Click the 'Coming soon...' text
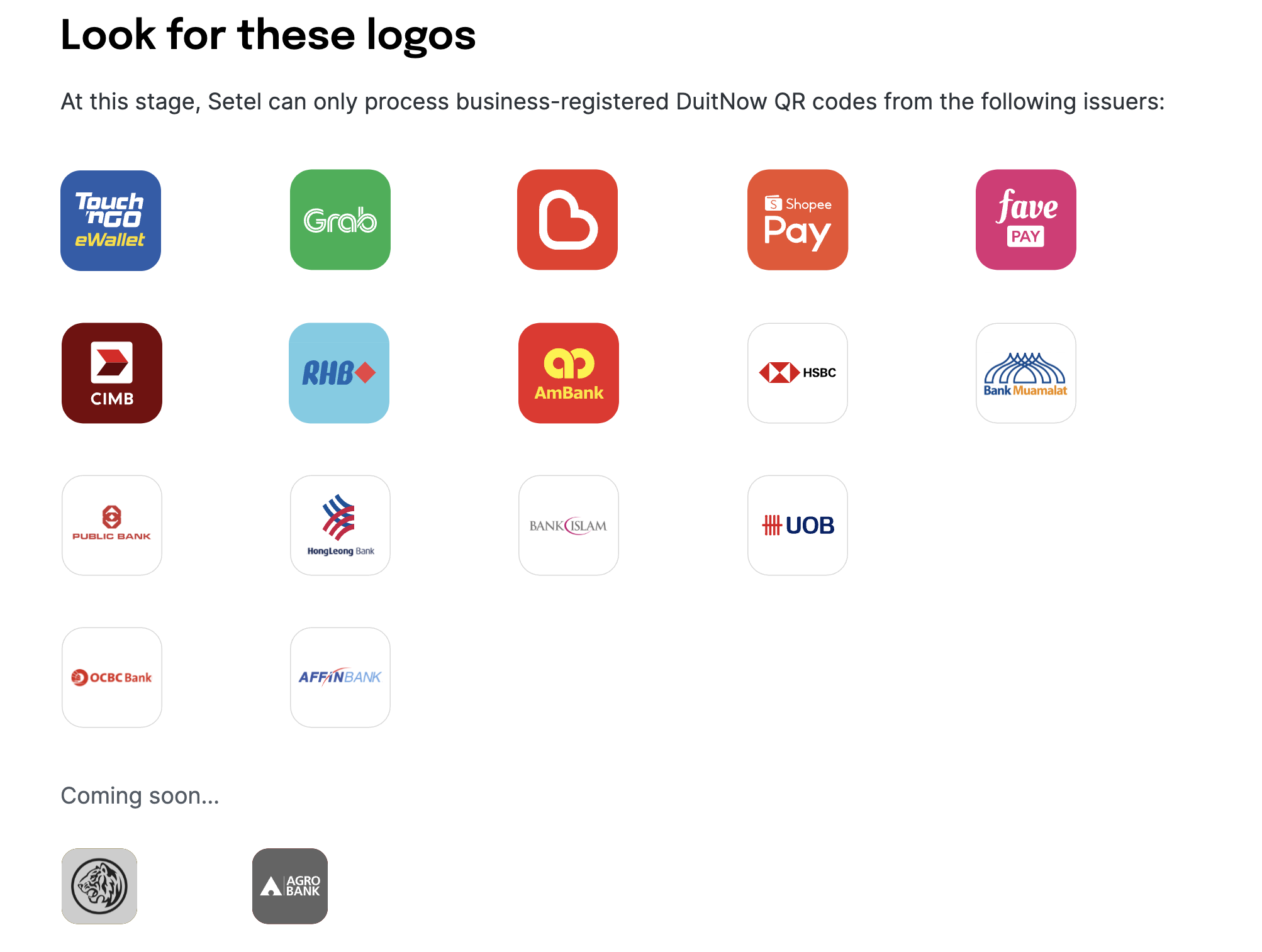1262x952 pixels. (140, 795)
